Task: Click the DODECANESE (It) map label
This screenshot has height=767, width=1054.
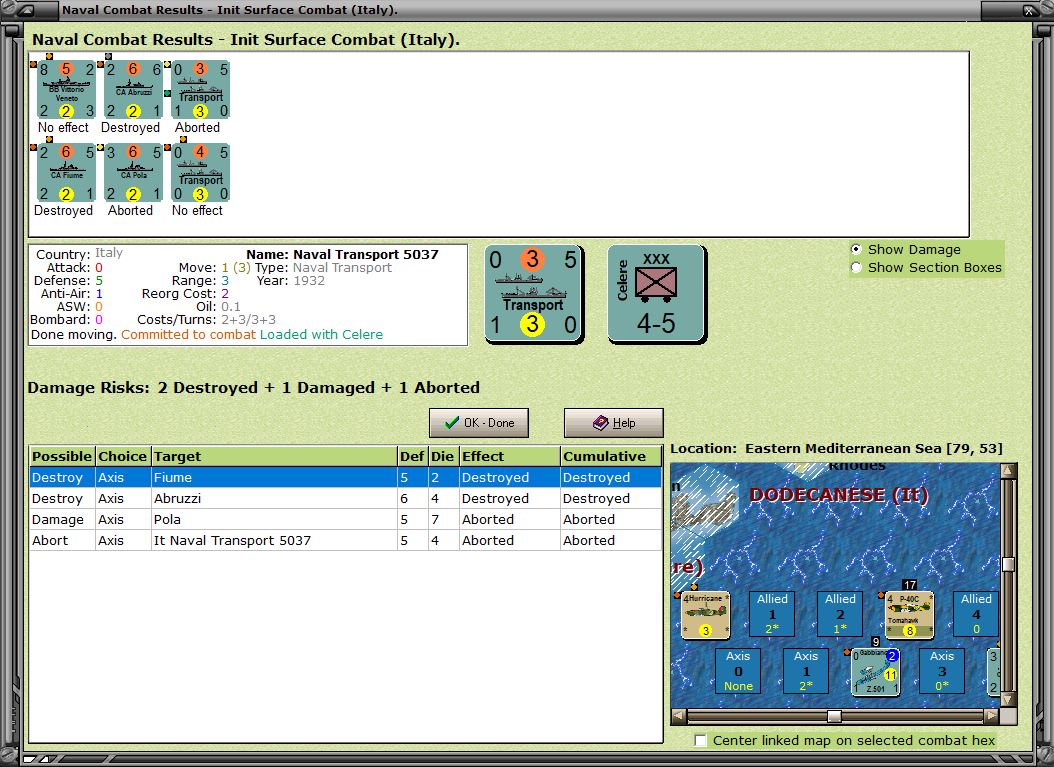Action: pos(838,495)
